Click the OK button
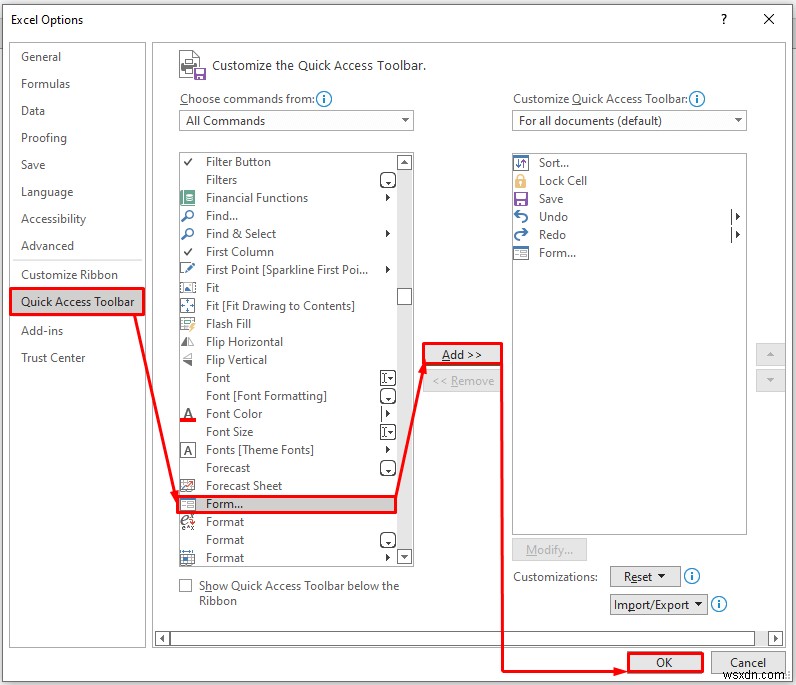 pos(665,663)
